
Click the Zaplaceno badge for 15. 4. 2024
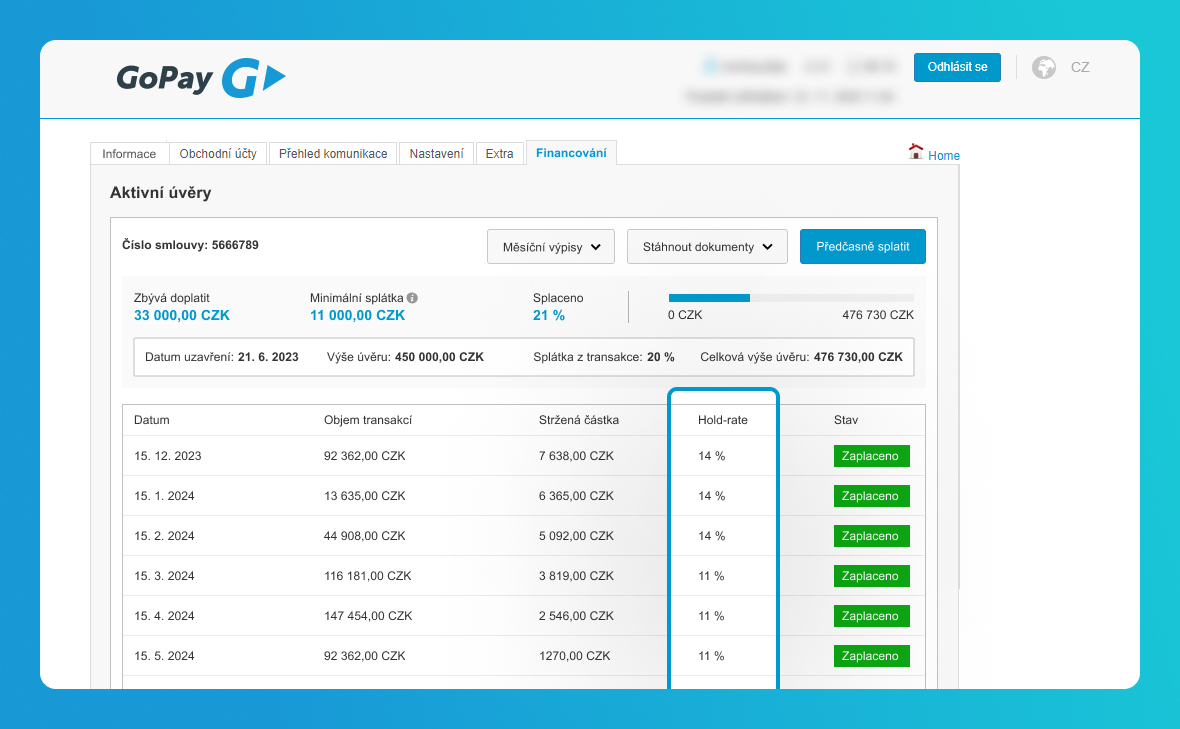tap(871, 615)
